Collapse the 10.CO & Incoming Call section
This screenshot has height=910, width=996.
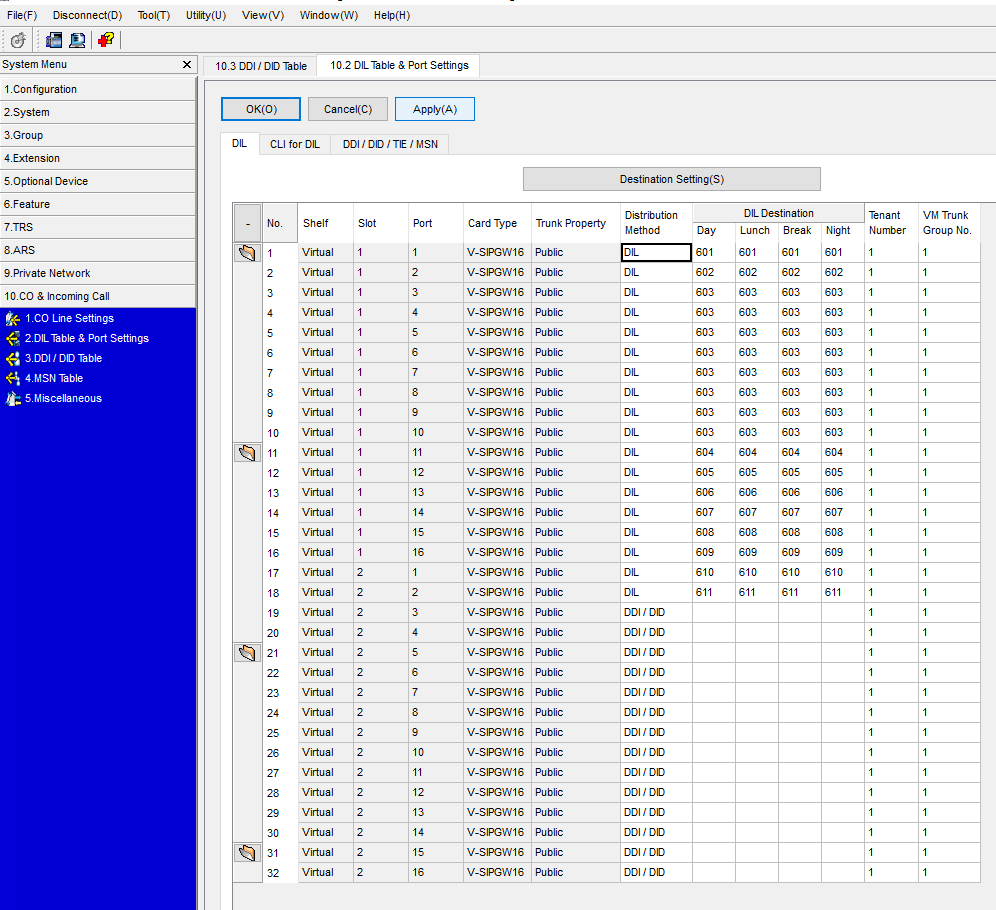pos(98,296)
